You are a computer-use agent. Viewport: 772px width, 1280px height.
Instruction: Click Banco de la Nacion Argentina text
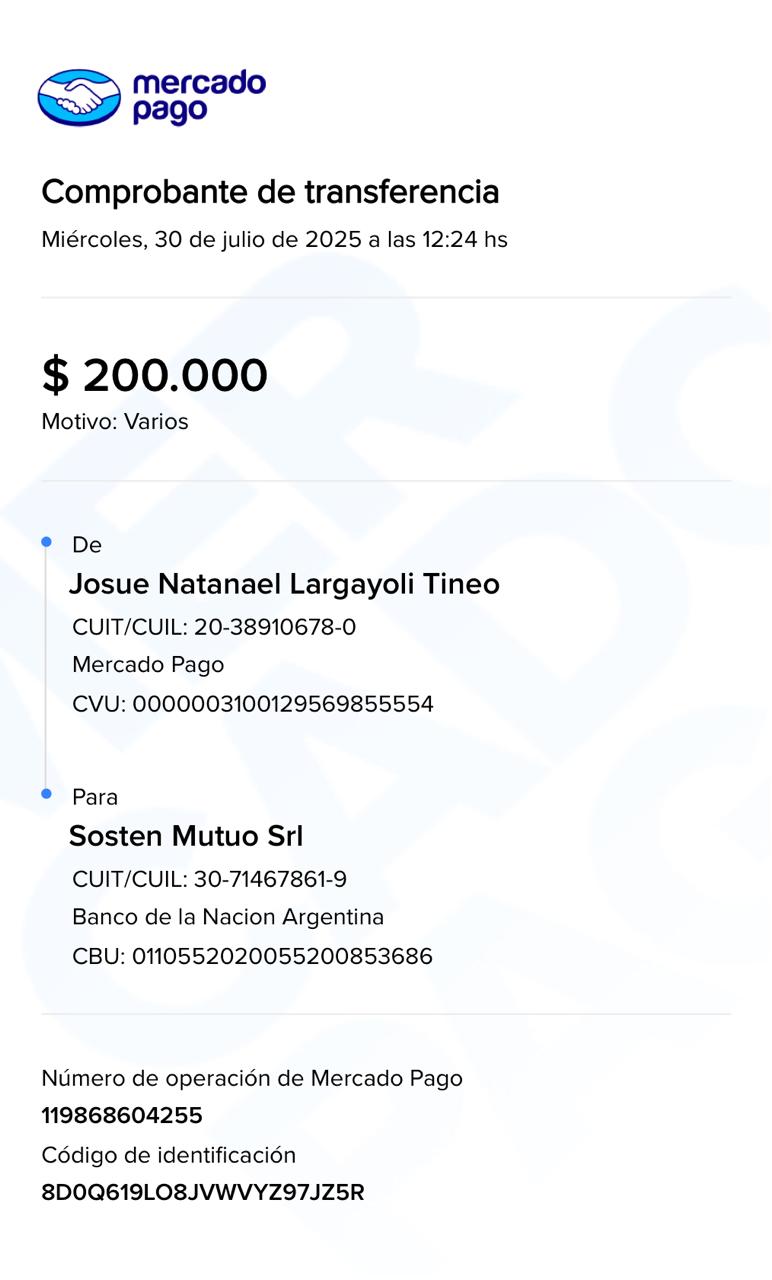[228, 917]
